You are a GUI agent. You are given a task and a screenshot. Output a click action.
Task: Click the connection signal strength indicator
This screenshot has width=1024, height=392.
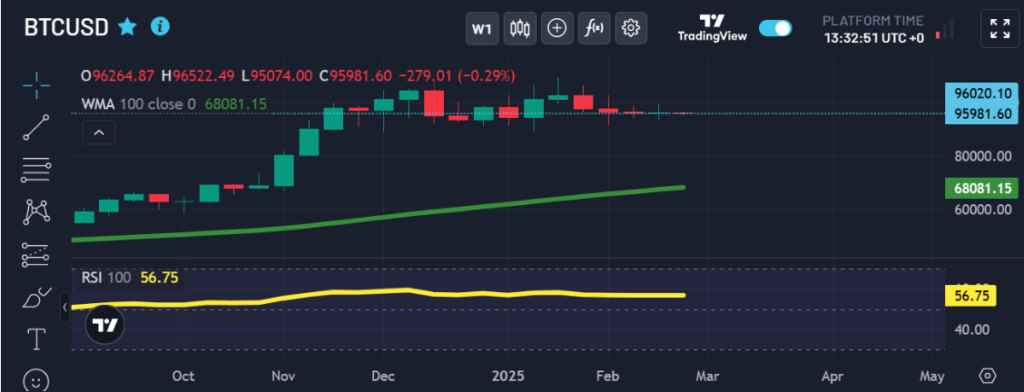coord(945,28)
